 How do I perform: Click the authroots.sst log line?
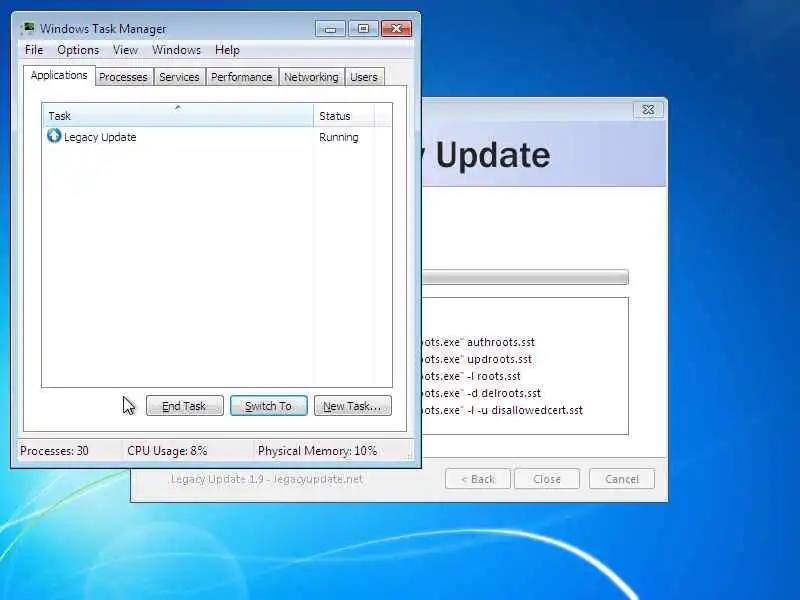pos(479,342)
